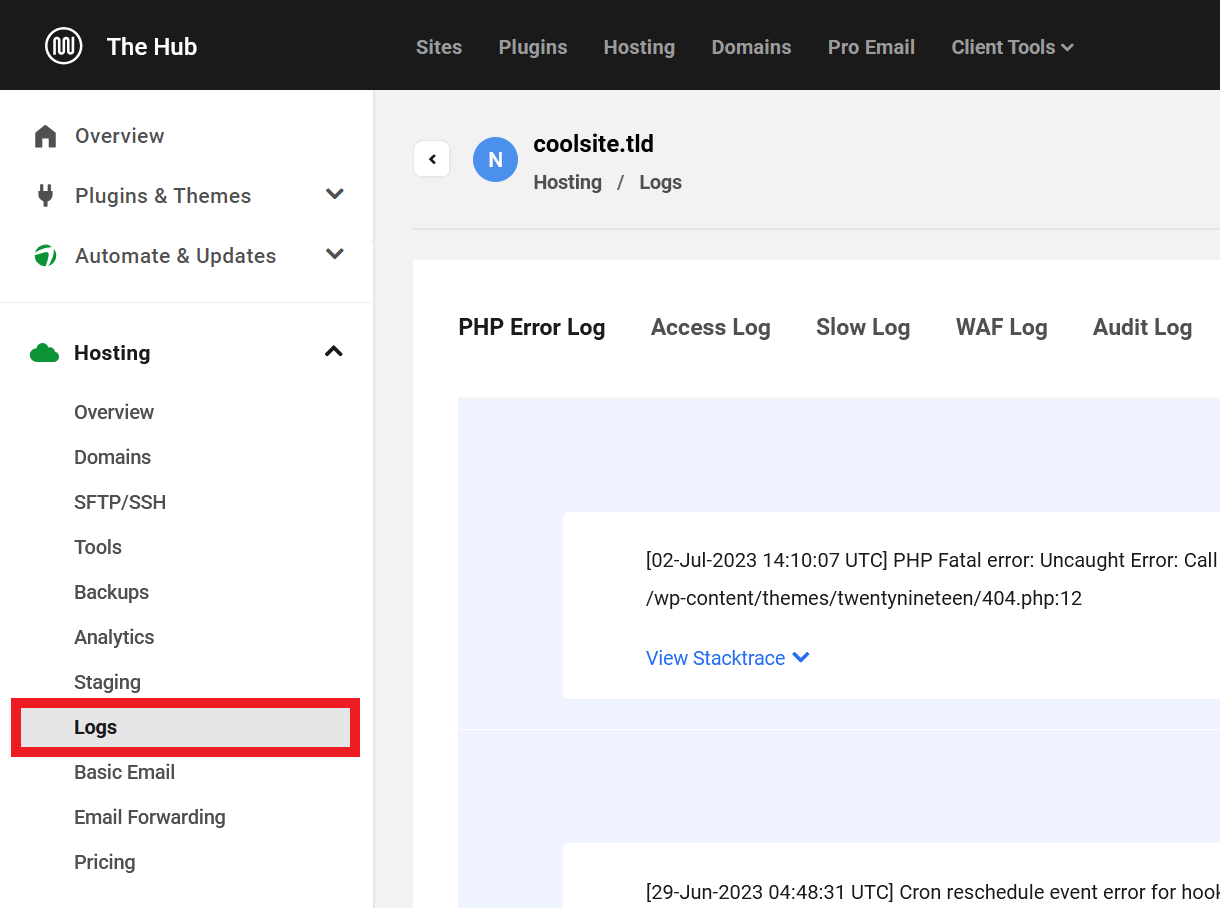The width and height of the screenshot is (1220, 908).
Task: Click the green Hosting cloud icon
Action: click(44, 353)
